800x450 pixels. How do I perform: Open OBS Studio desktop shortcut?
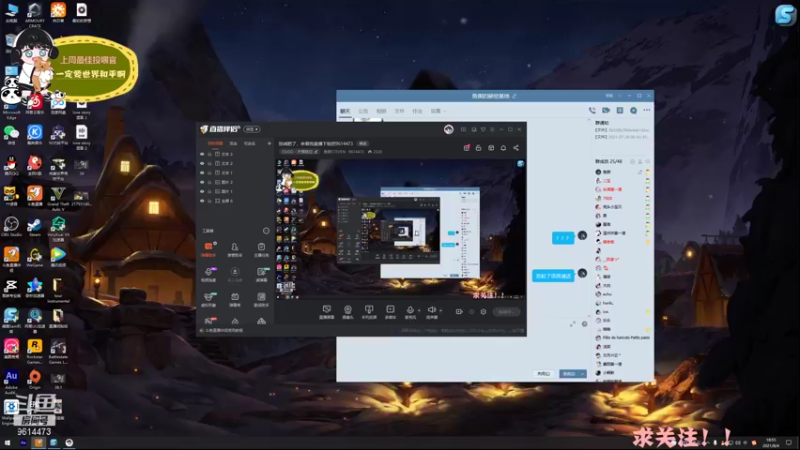[x=11, y=226]
